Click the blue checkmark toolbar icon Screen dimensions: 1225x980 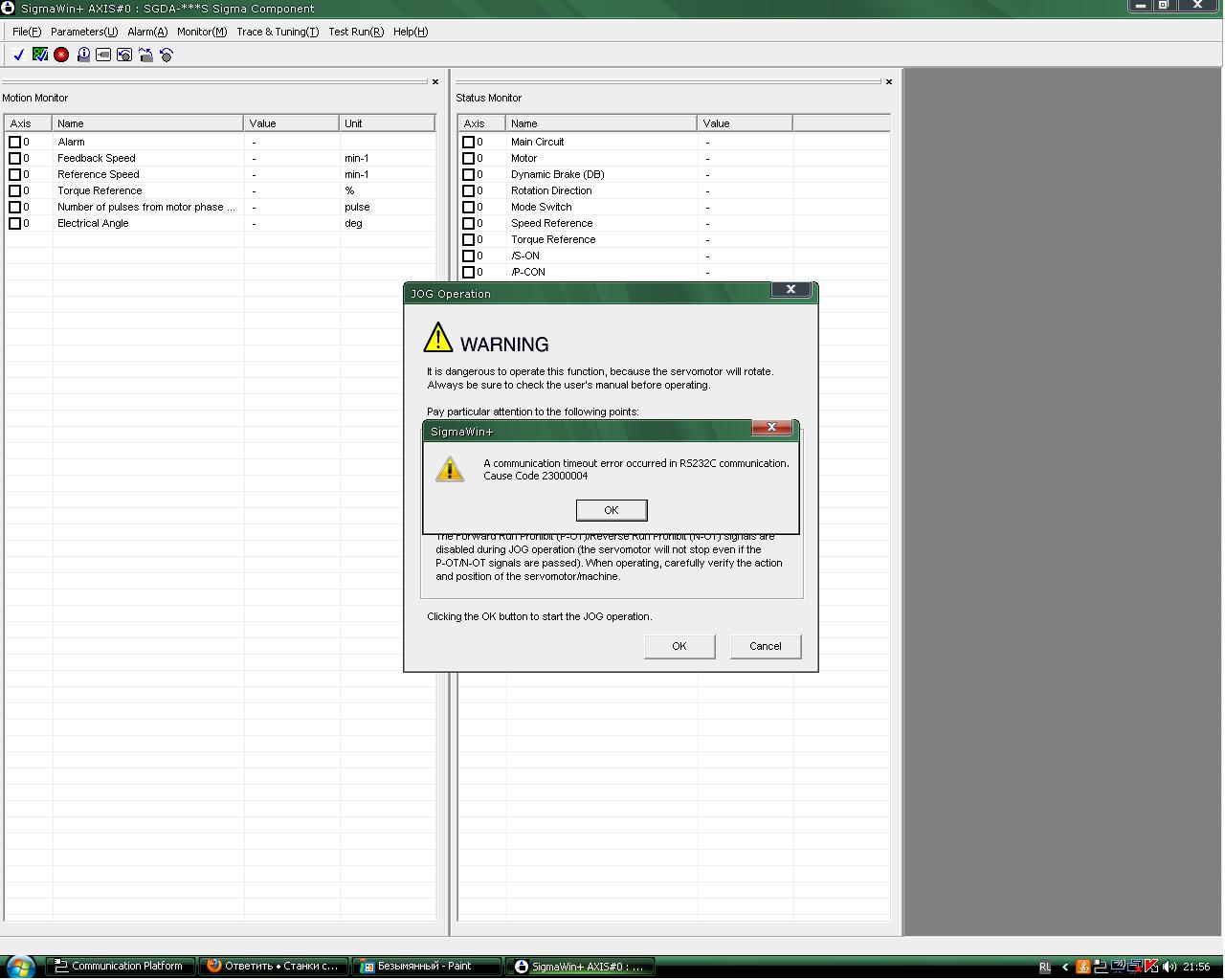(18, 55)
